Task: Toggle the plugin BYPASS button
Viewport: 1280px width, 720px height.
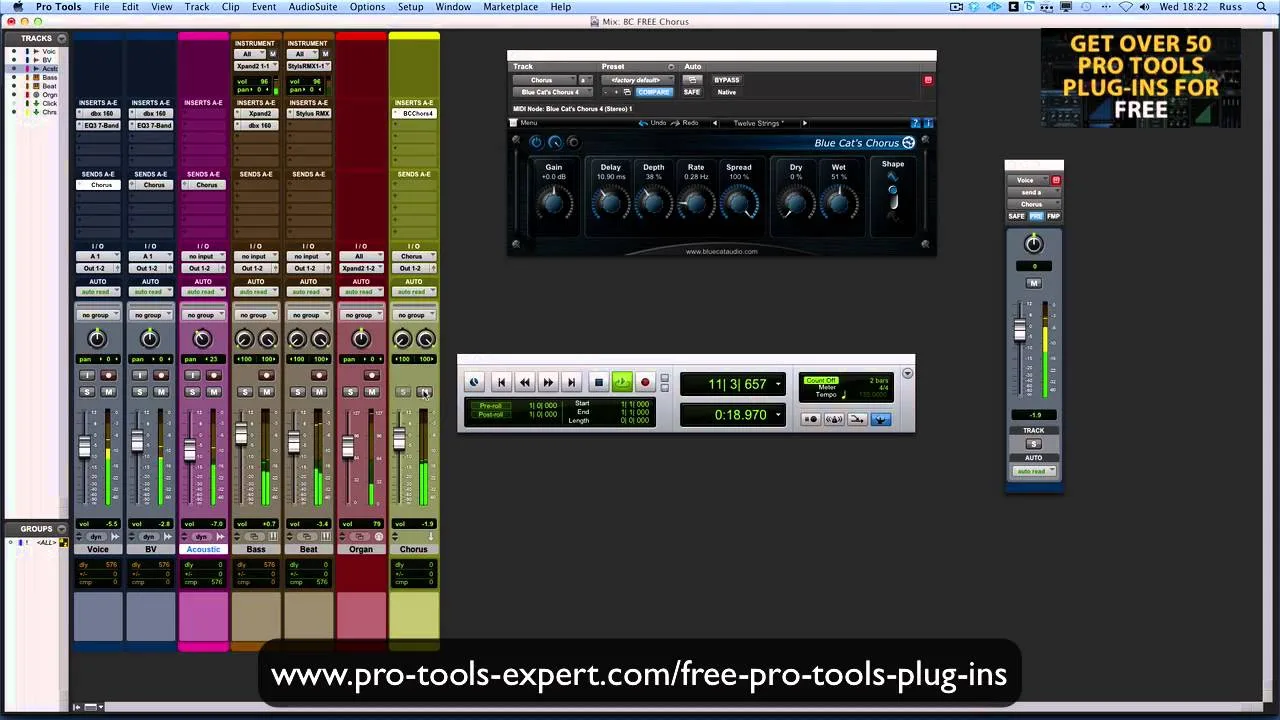Action: tap(727, 80)
